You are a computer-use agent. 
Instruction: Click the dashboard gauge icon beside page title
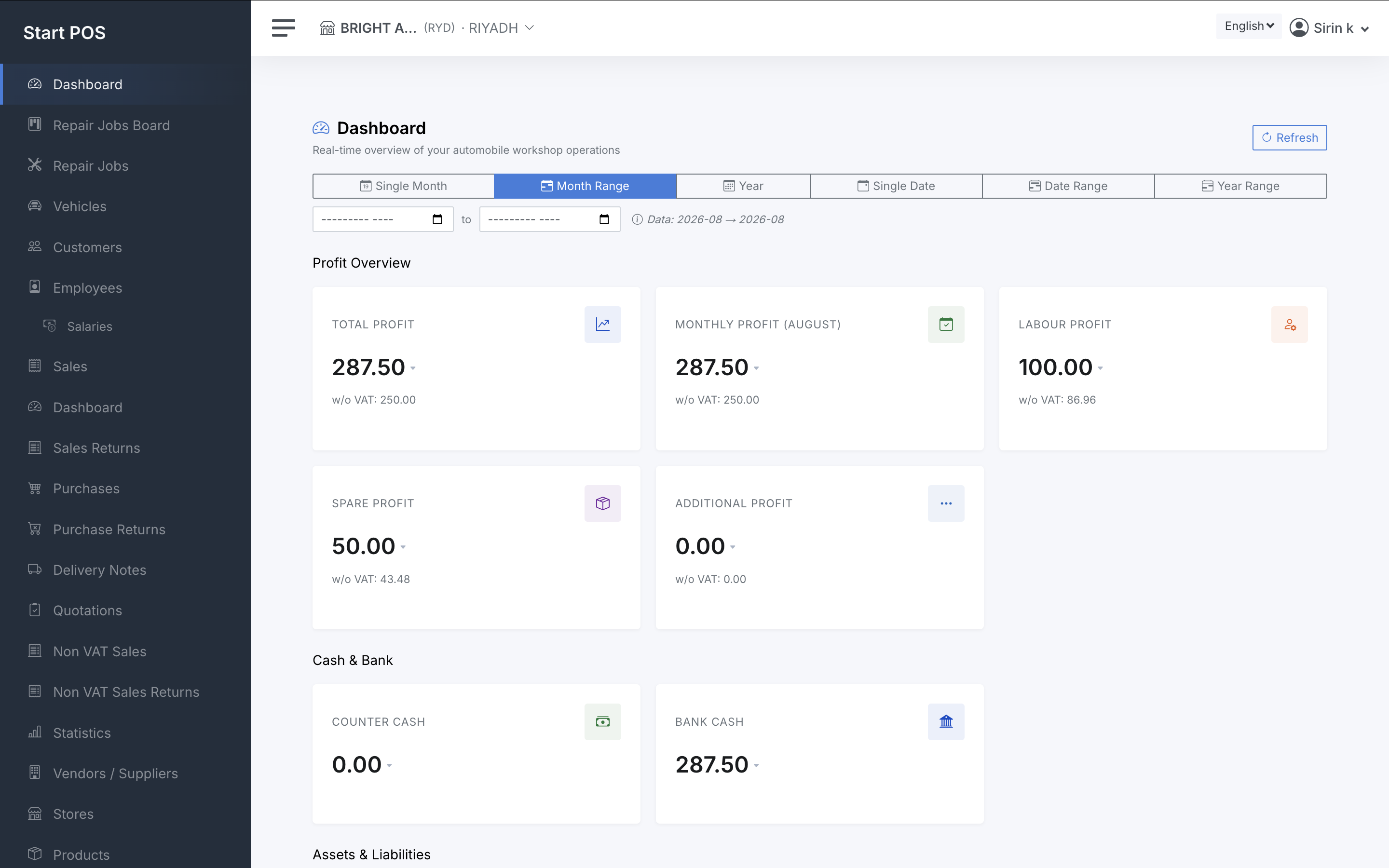point(321,128)
